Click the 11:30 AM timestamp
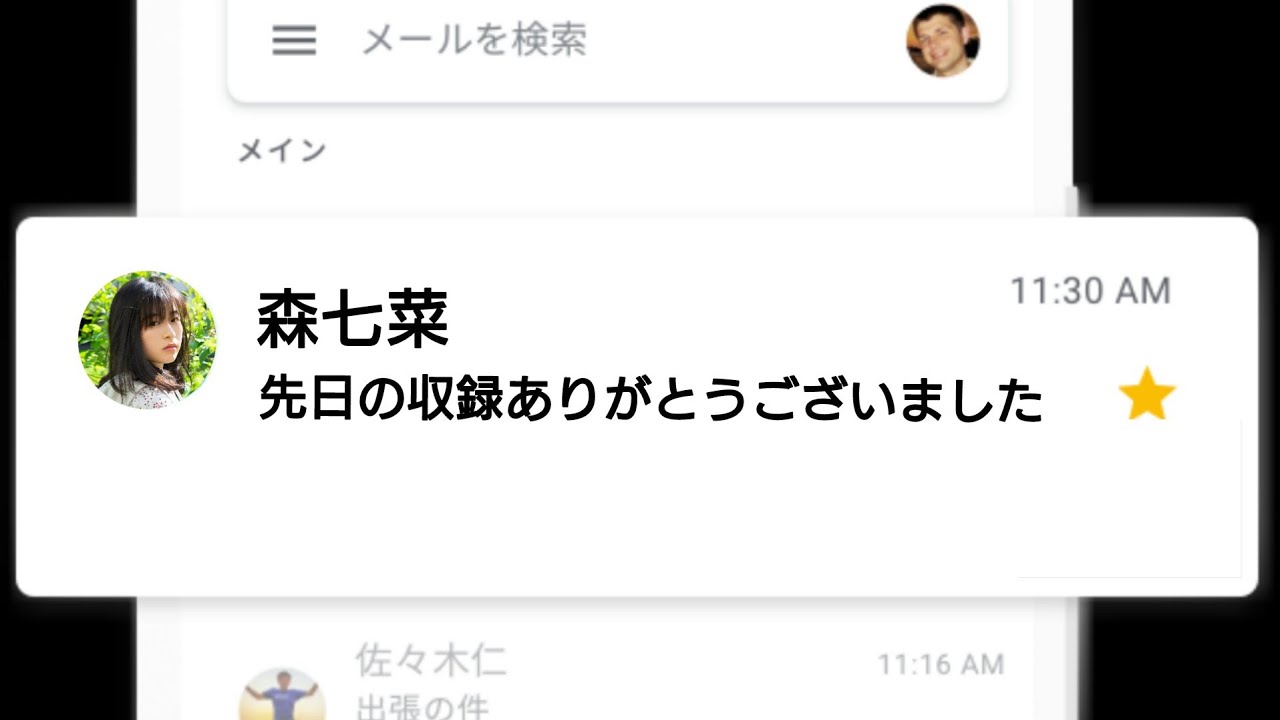Screen dimensions: 1280x720 (x=1090, y=291)
